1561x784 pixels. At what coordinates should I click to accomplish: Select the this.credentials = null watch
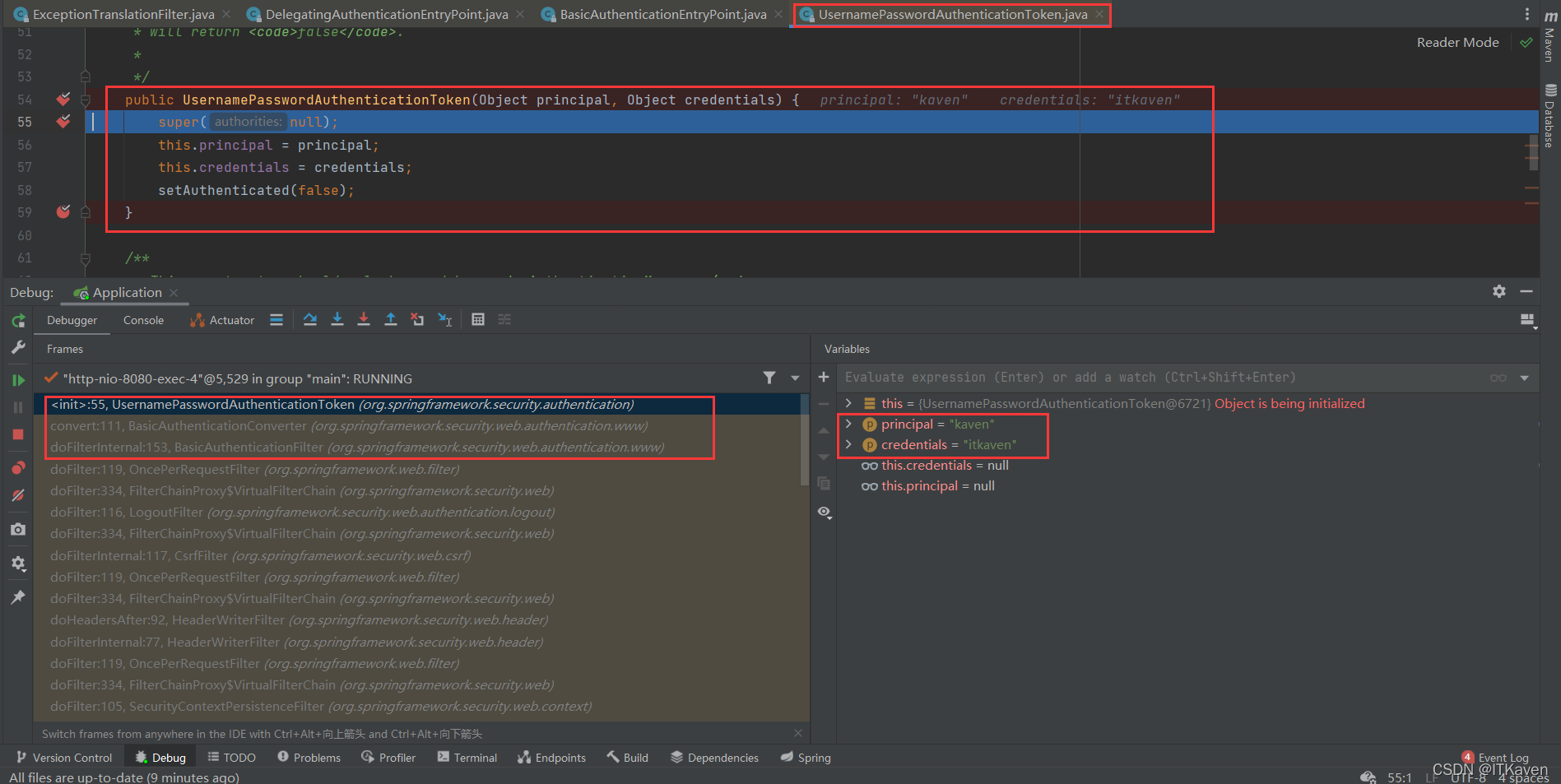(935, 466)
